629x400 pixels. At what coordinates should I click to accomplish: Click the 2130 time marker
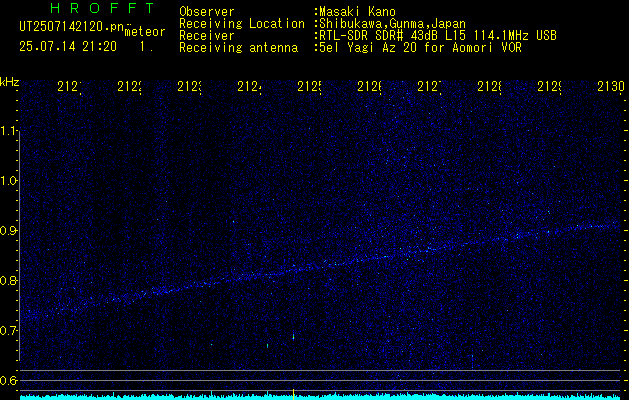tap(611, 86)
